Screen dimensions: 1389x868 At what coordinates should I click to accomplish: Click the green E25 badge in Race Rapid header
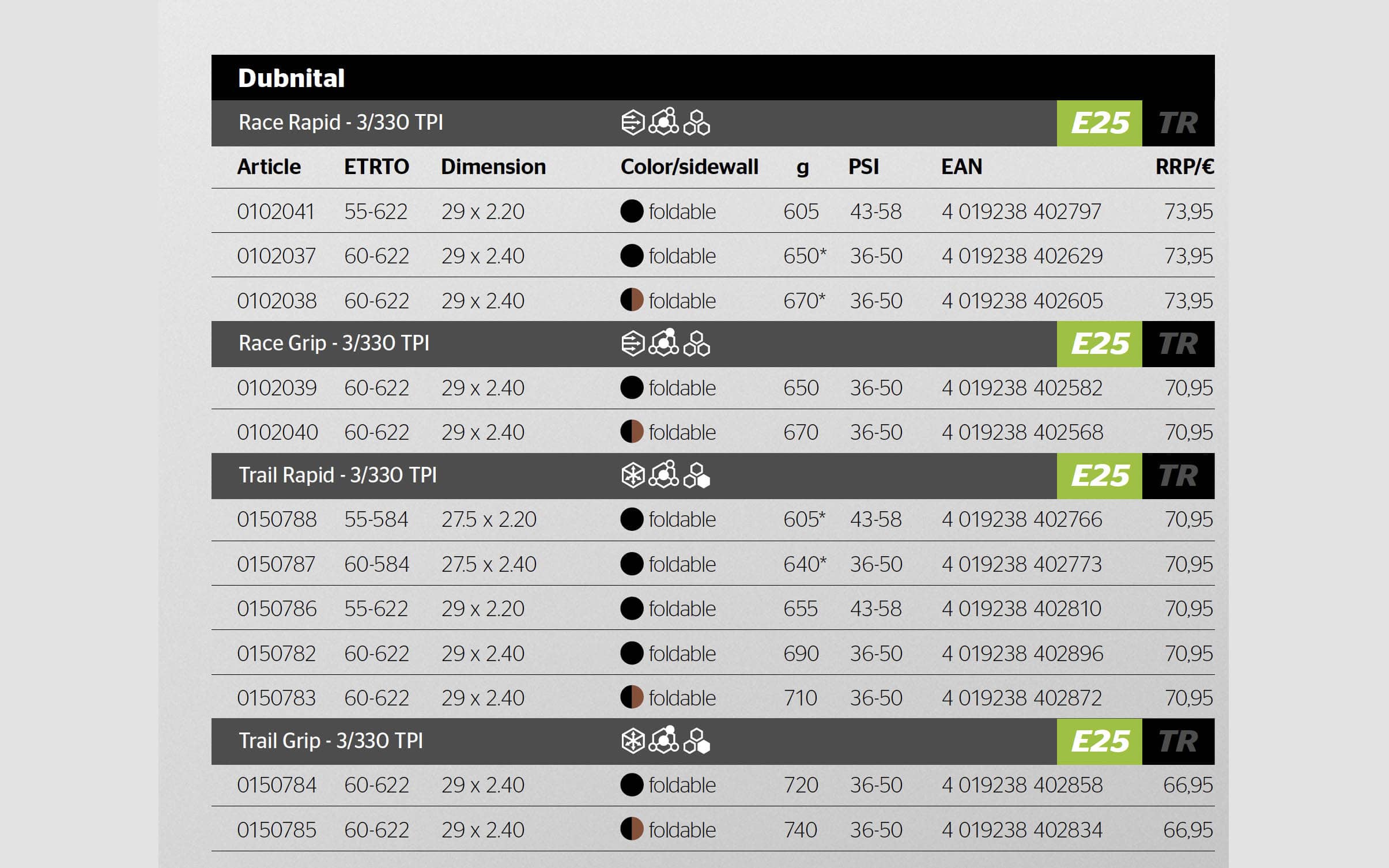coord(1099,123)
